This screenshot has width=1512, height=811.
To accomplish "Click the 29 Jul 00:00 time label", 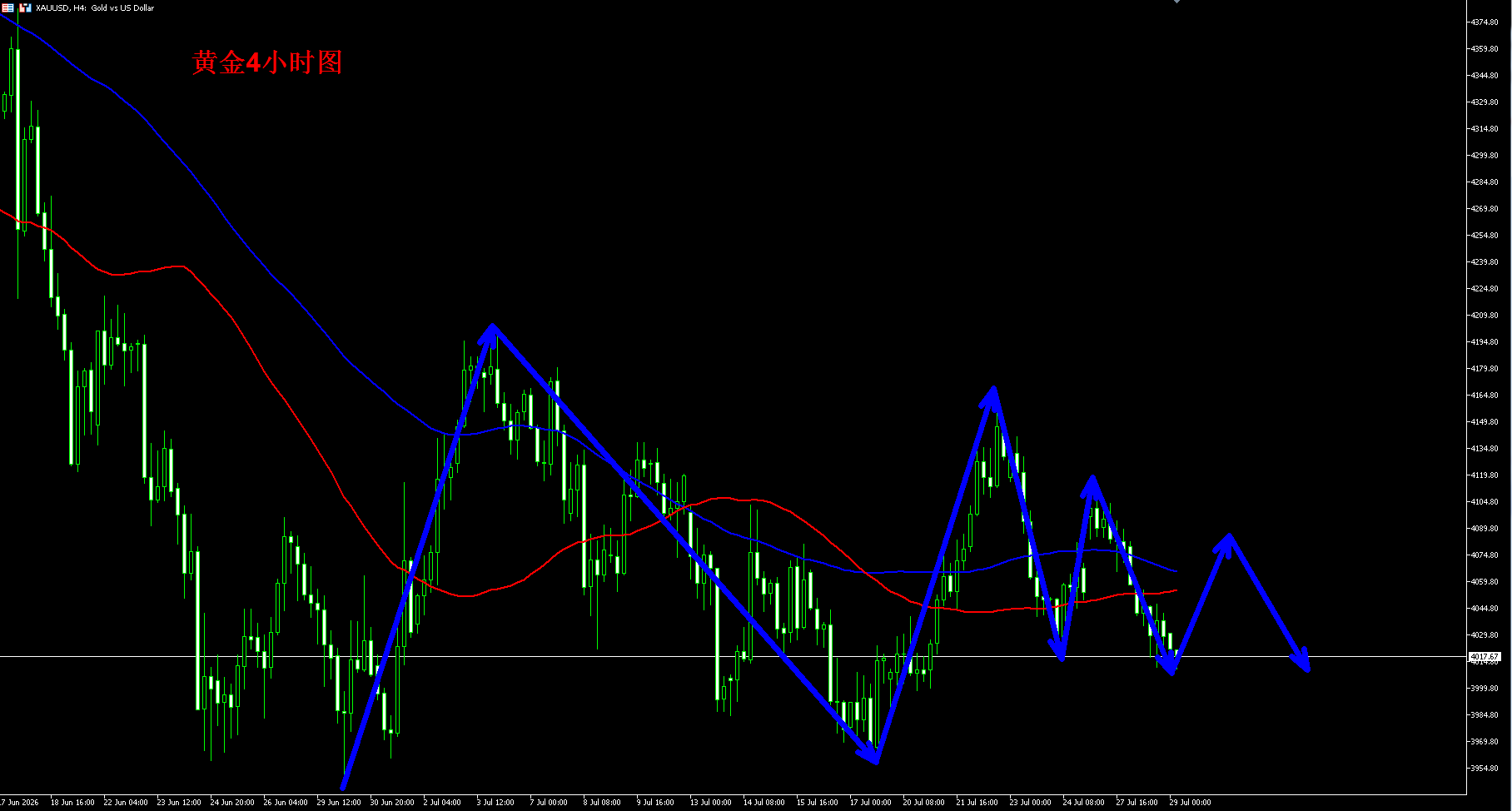I will pyautogui.click(x=1190, y=803).
